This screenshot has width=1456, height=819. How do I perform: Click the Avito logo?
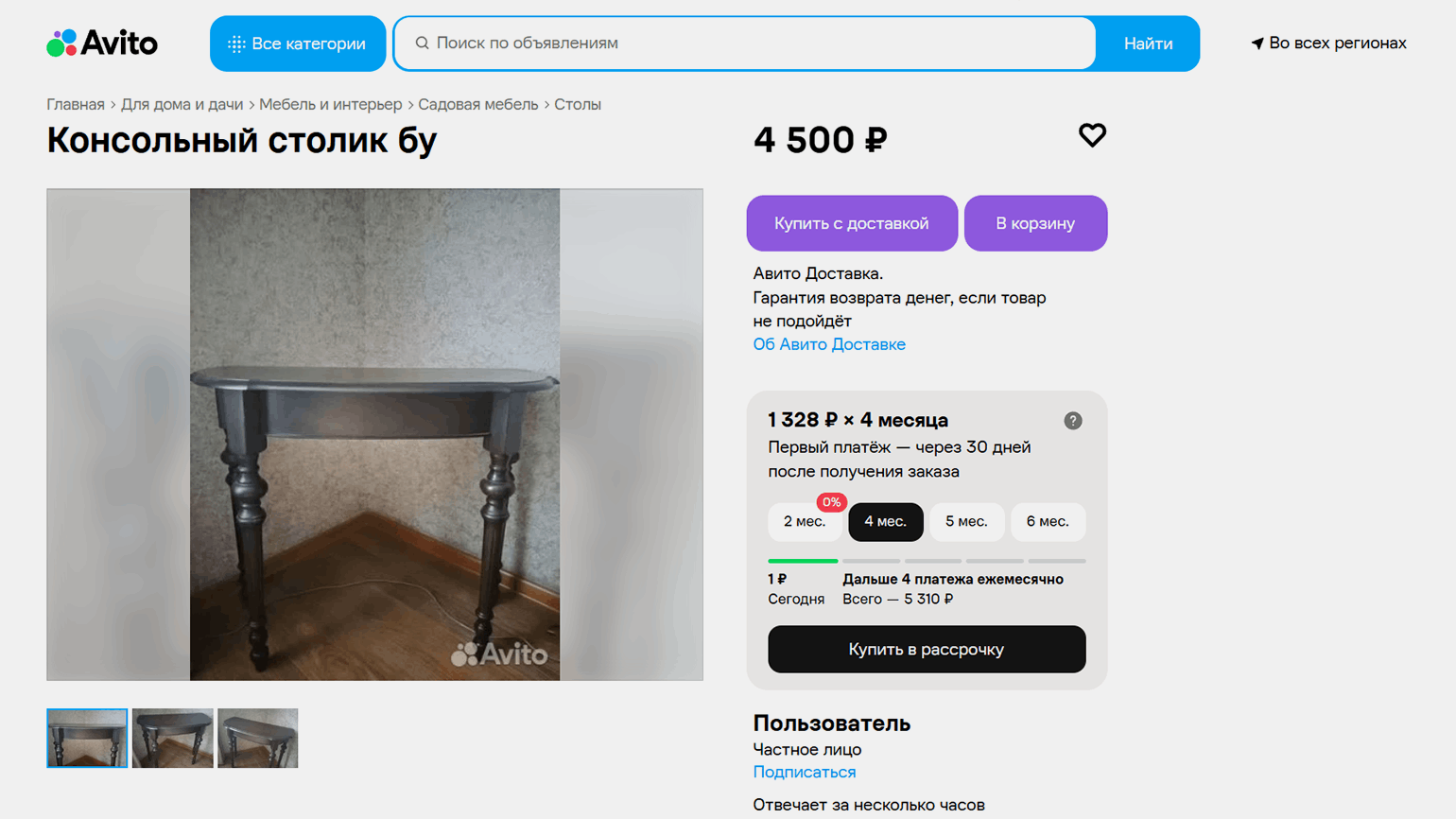pyautogui.click(x=102, y=43)
